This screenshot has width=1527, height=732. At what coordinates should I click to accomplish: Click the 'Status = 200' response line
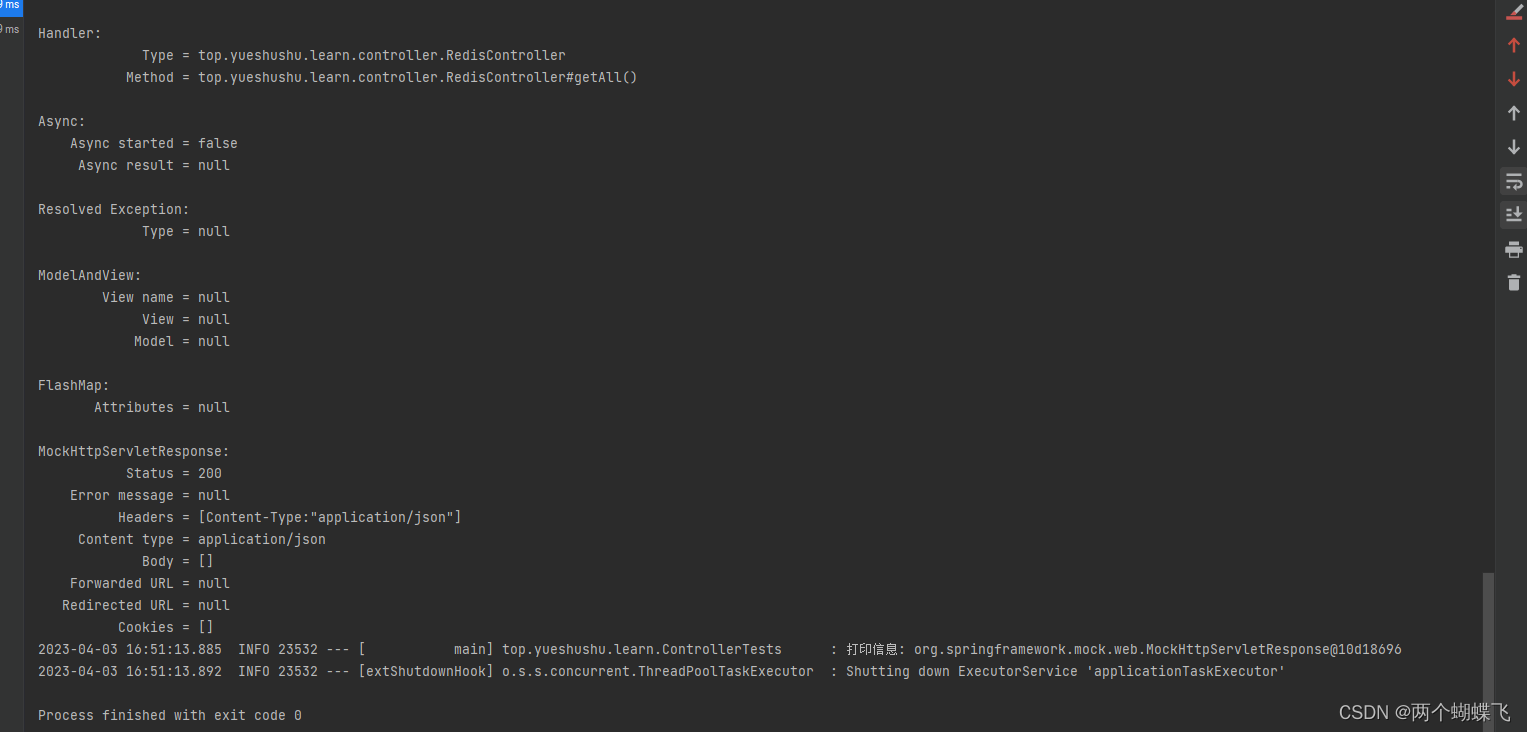click(174, 473)
